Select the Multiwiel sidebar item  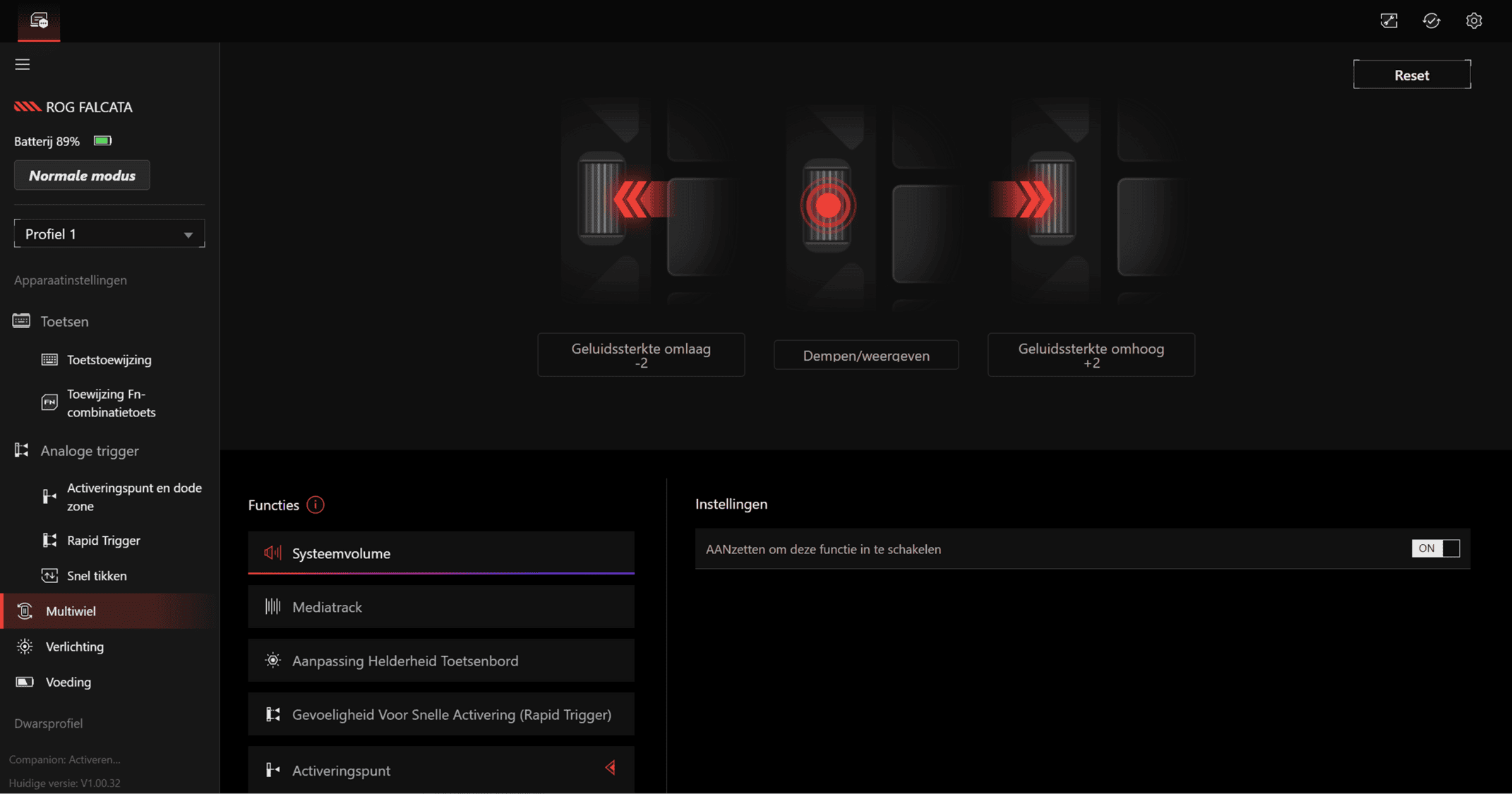(109, 611)
